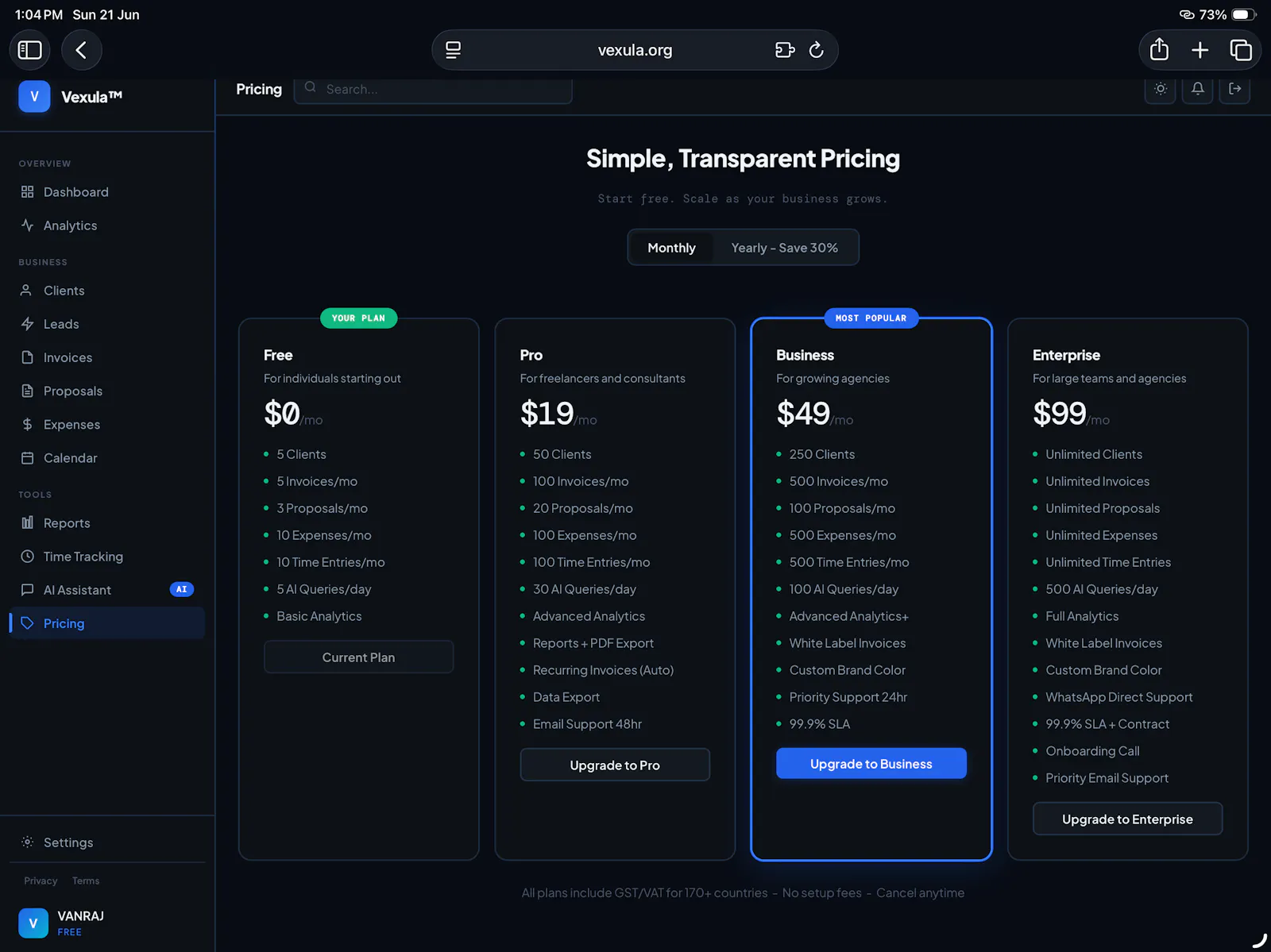The width and height of the screenshot is (1271, 952).
Task: Click the MOST POPULAR badge
Action: 871,318
